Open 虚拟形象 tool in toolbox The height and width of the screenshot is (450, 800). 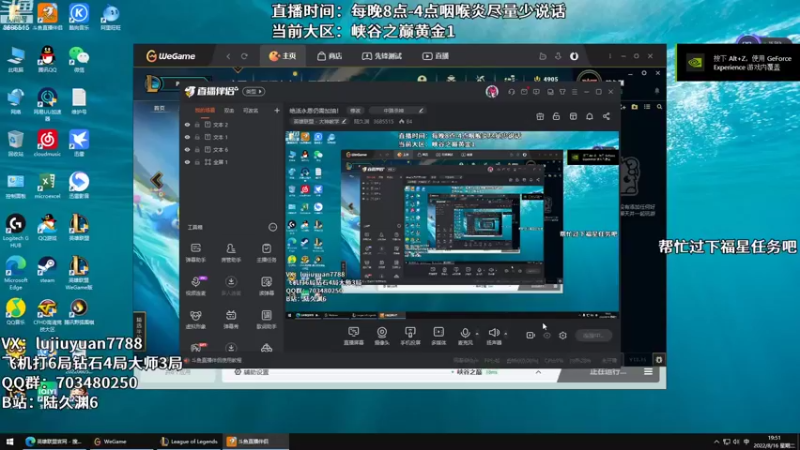tap(195, 319)
